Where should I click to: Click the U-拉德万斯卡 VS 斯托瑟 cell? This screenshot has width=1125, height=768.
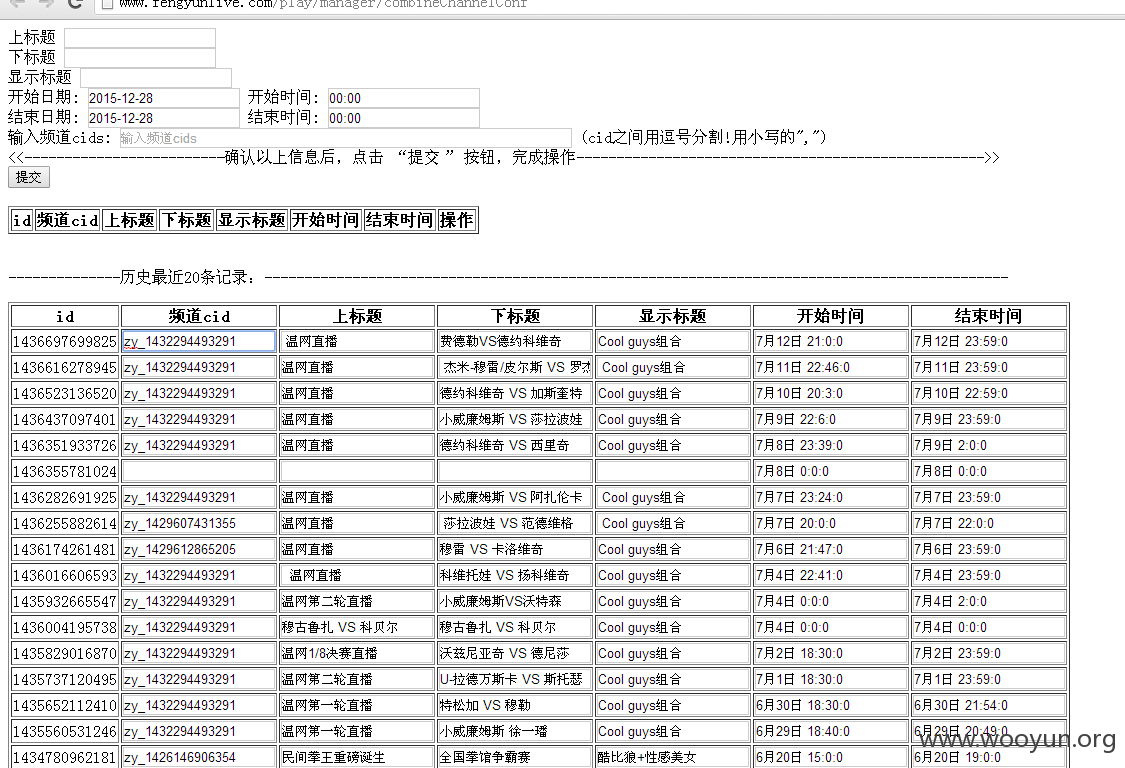(514, 680)
